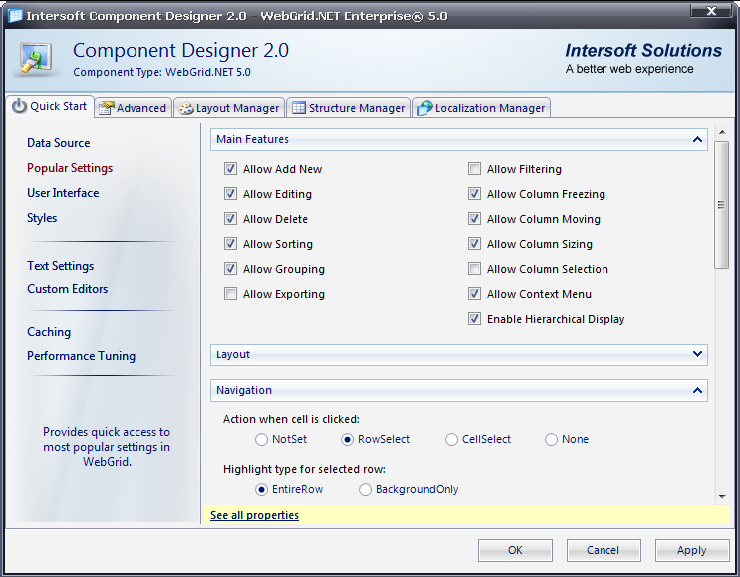This screenshot has width=740, height=577.
Task: Disable Allow Sorting
Action: coord(230,244)
